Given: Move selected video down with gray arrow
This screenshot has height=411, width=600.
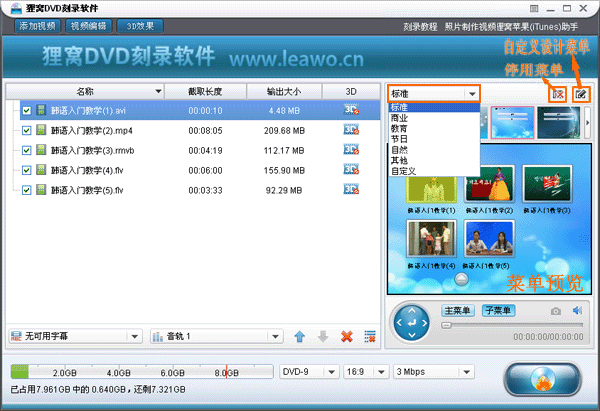Looking at the screenshot, I should (323, 336).
